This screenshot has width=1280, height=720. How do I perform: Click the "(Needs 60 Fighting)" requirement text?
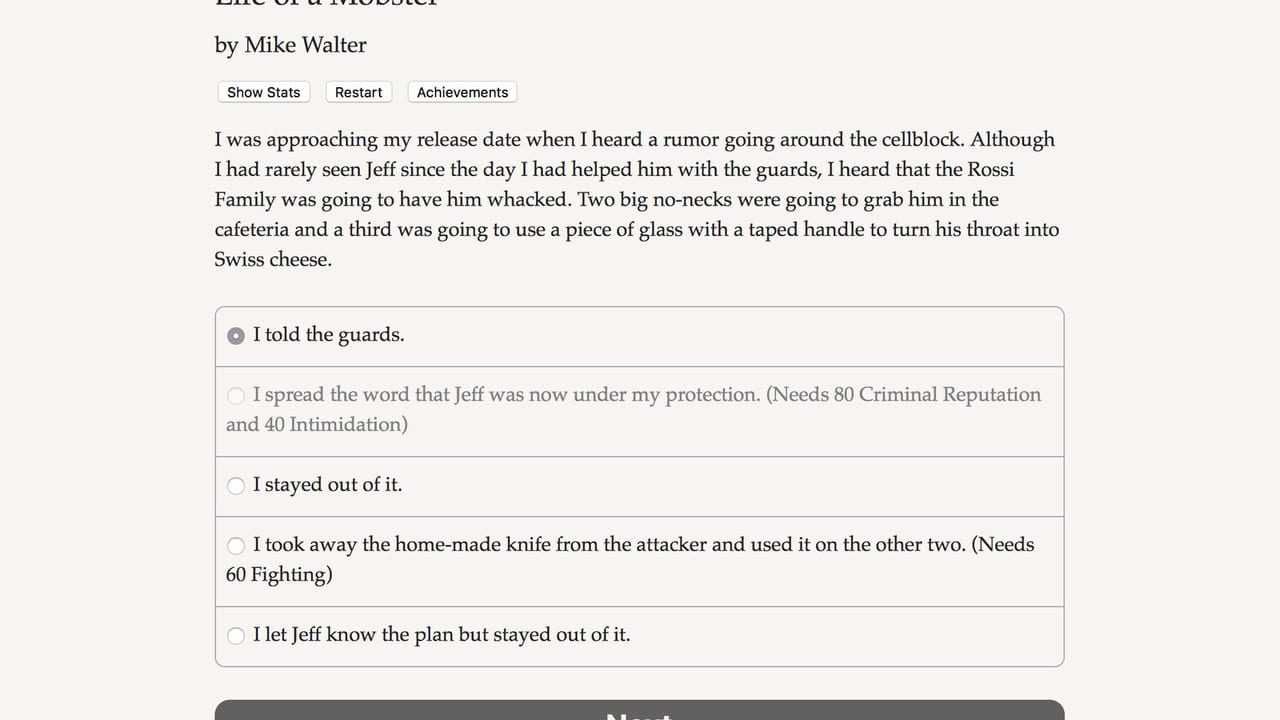[x=279, y=575]
